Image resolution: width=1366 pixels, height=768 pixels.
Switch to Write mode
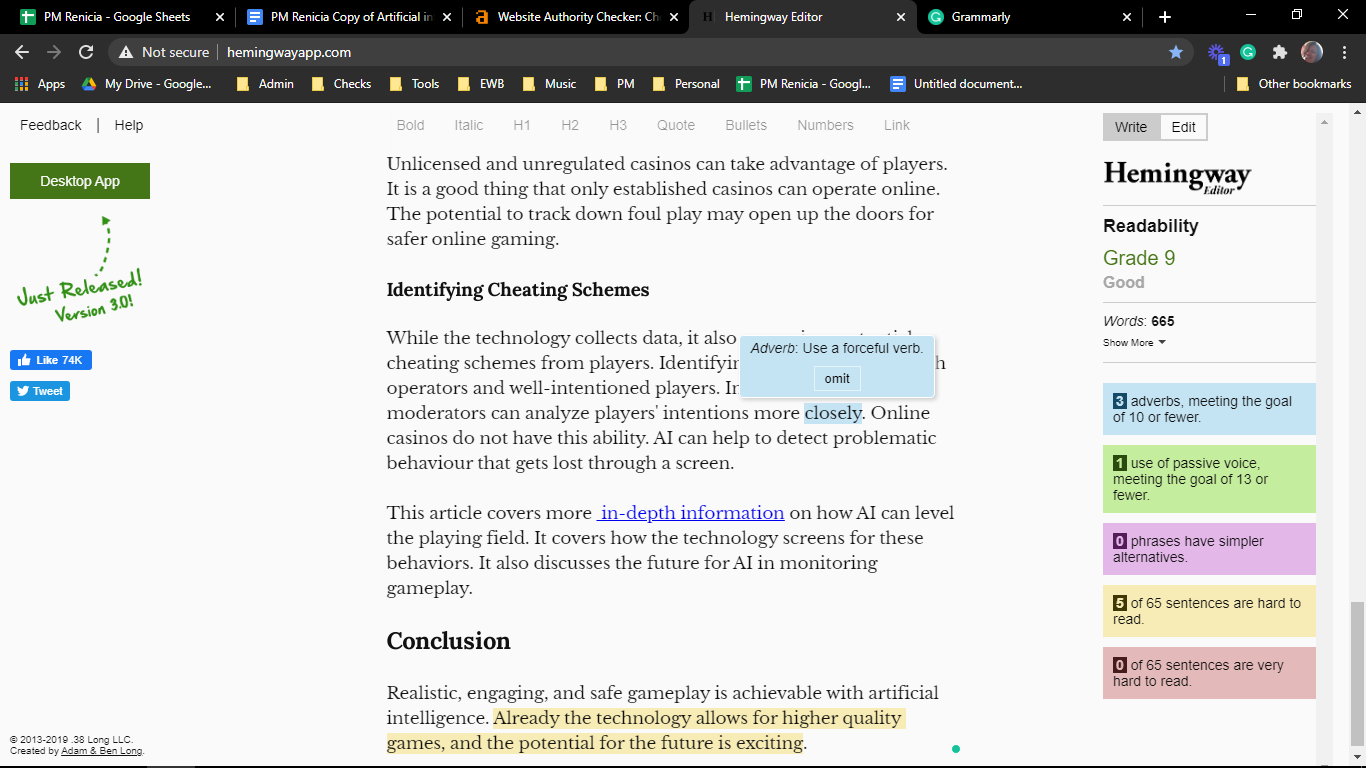1131,127
